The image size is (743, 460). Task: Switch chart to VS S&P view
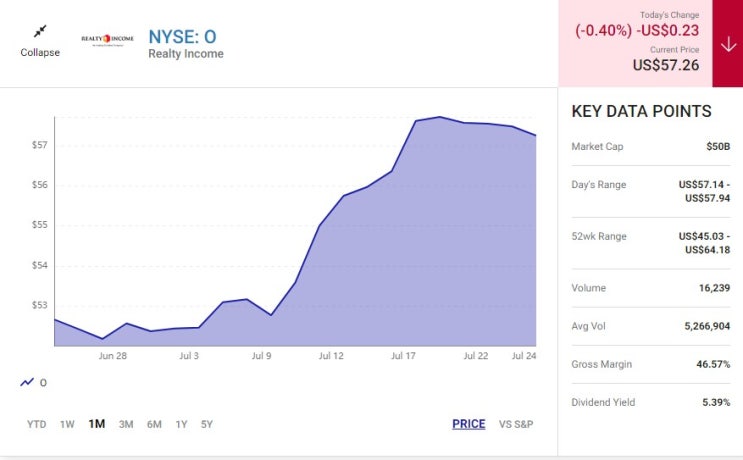tap(516, 424)
